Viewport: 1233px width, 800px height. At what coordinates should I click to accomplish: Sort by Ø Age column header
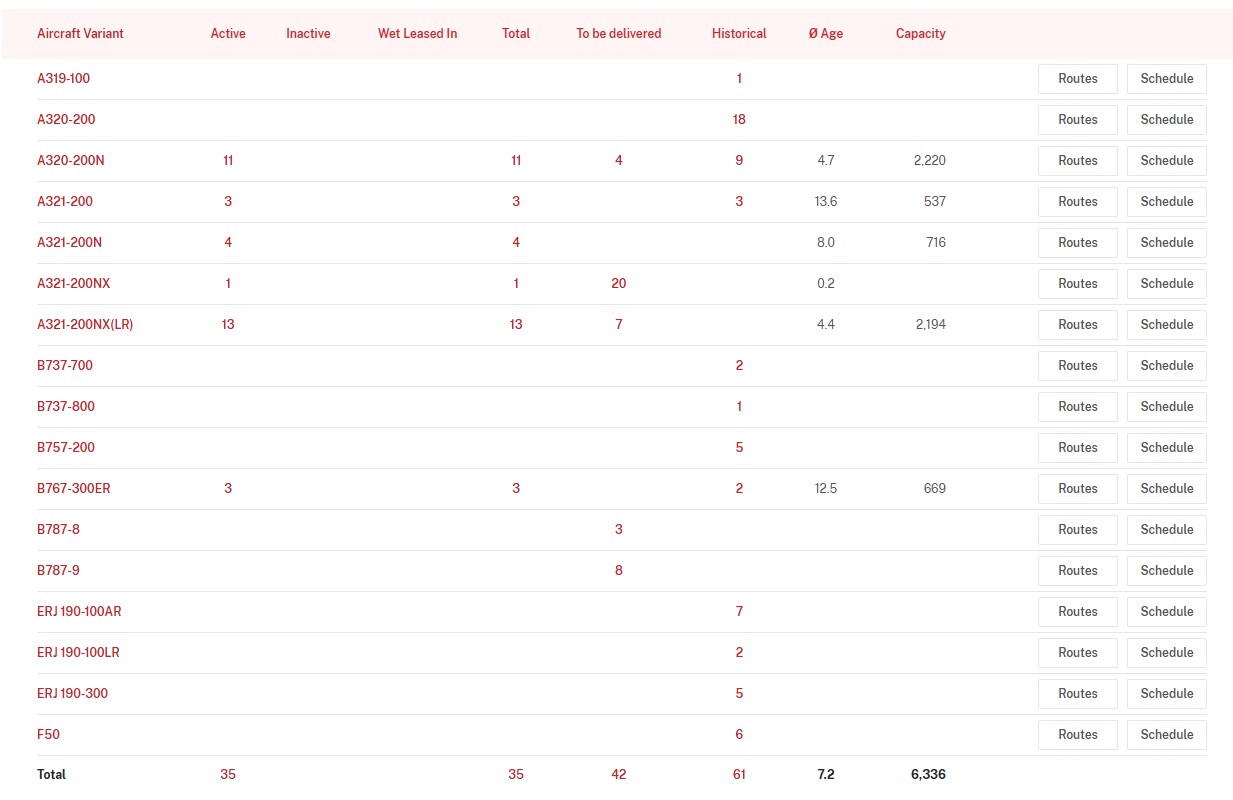point(826,34)
